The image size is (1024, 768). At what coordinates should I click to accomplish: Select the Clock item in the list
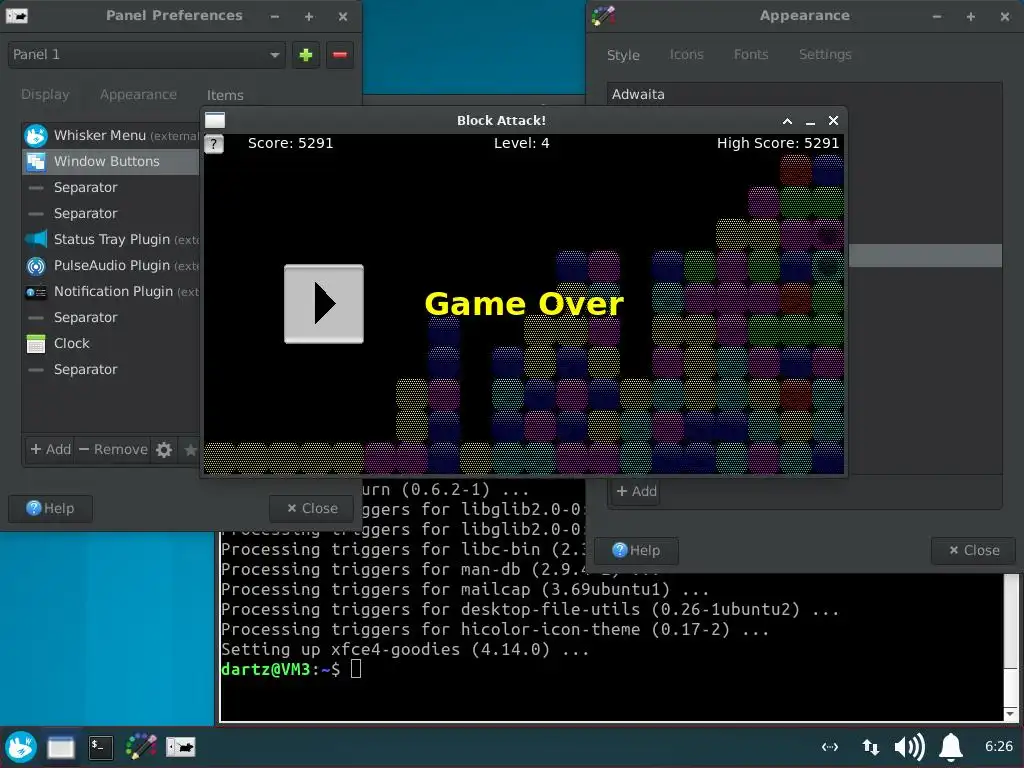(x=111, y=344)
